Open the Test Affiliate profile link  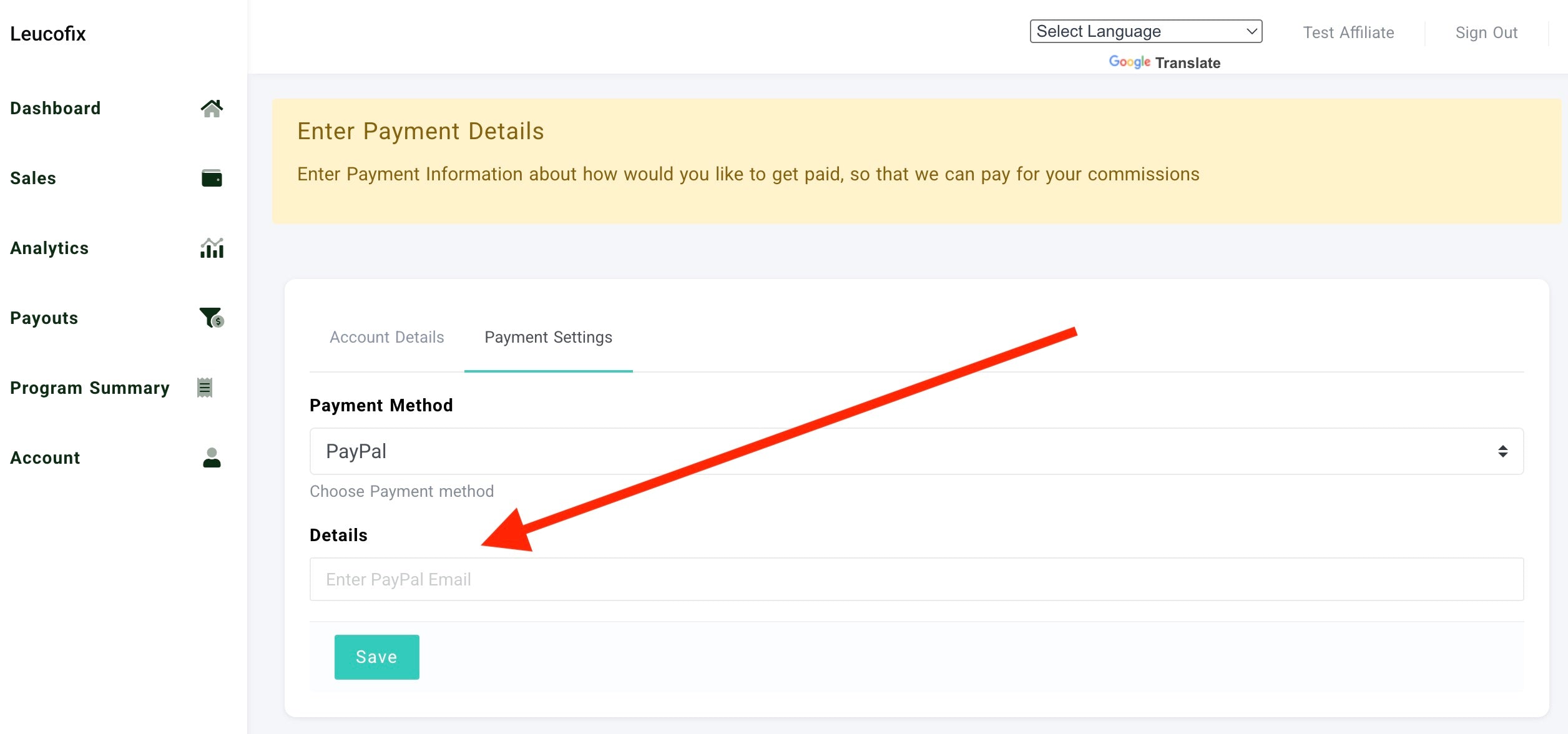pos(1348,32)
